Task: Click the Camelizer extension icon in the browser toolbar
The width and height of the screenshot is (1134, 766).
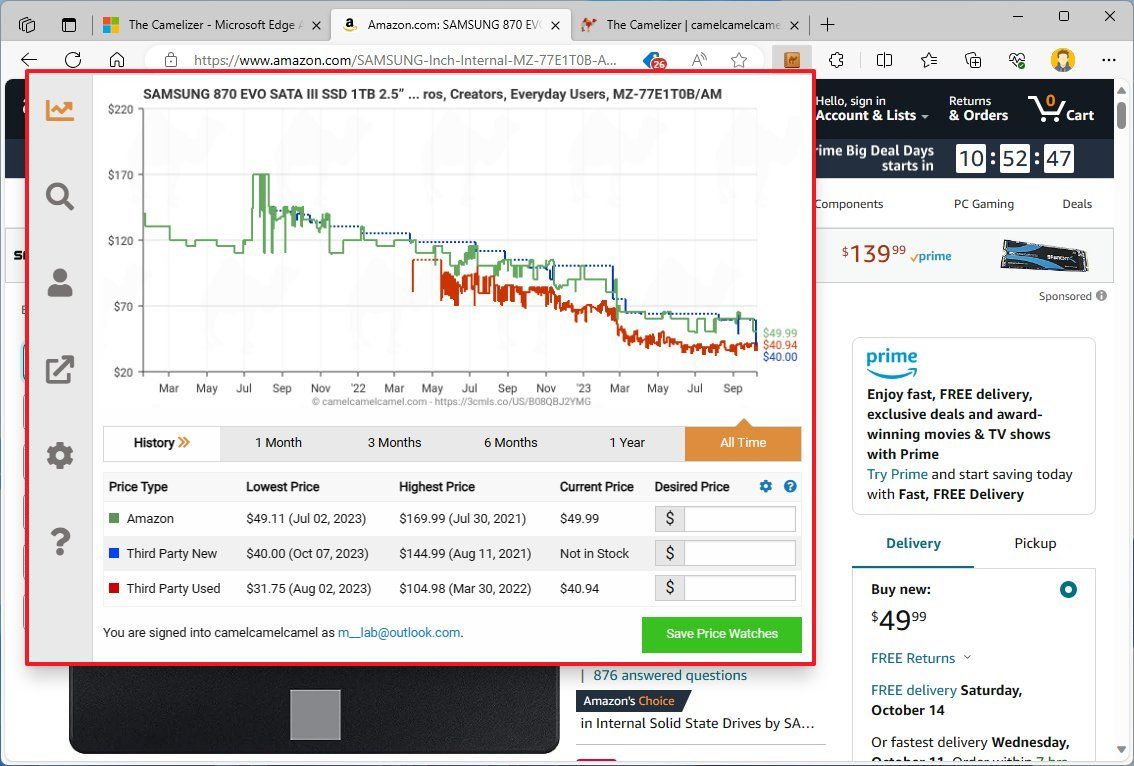Action: coord(791,60)
